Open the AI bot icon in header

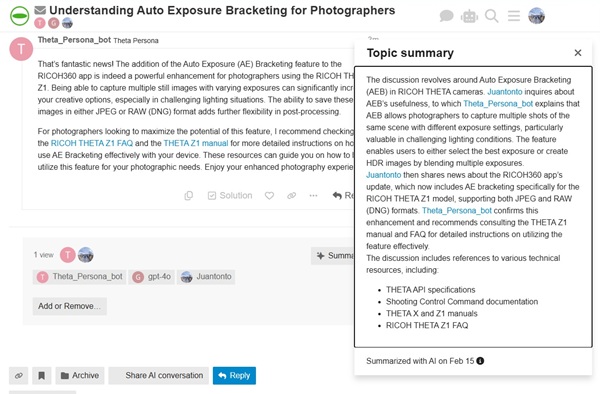click(469, 16)
